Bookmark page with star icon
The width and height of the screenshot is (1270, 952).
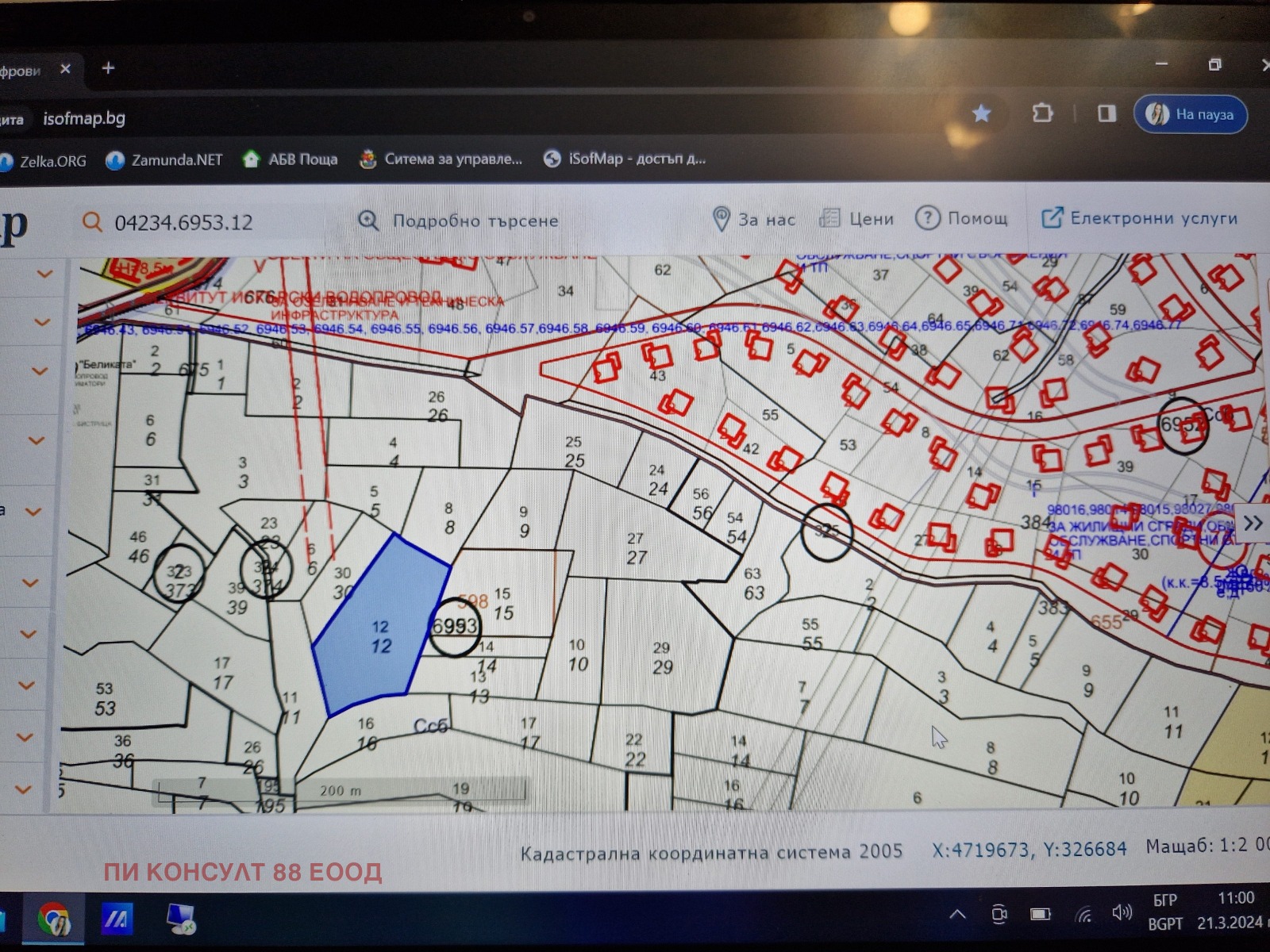click(x=982, y=113)
